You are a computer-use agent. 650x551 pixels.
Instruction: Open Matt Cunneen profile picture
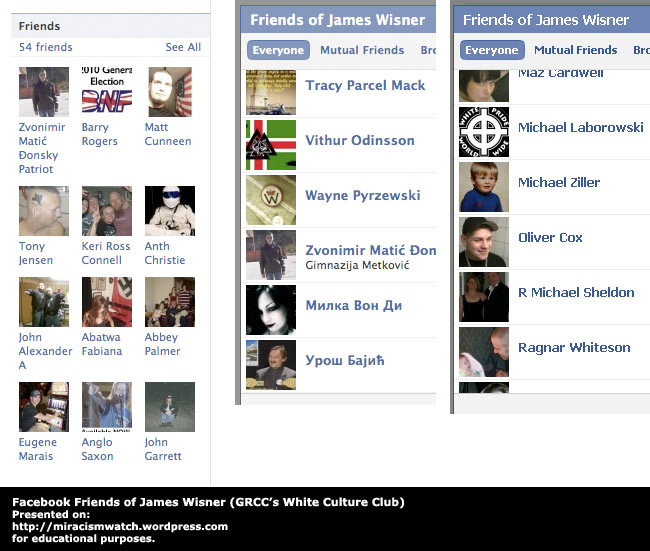170,92
